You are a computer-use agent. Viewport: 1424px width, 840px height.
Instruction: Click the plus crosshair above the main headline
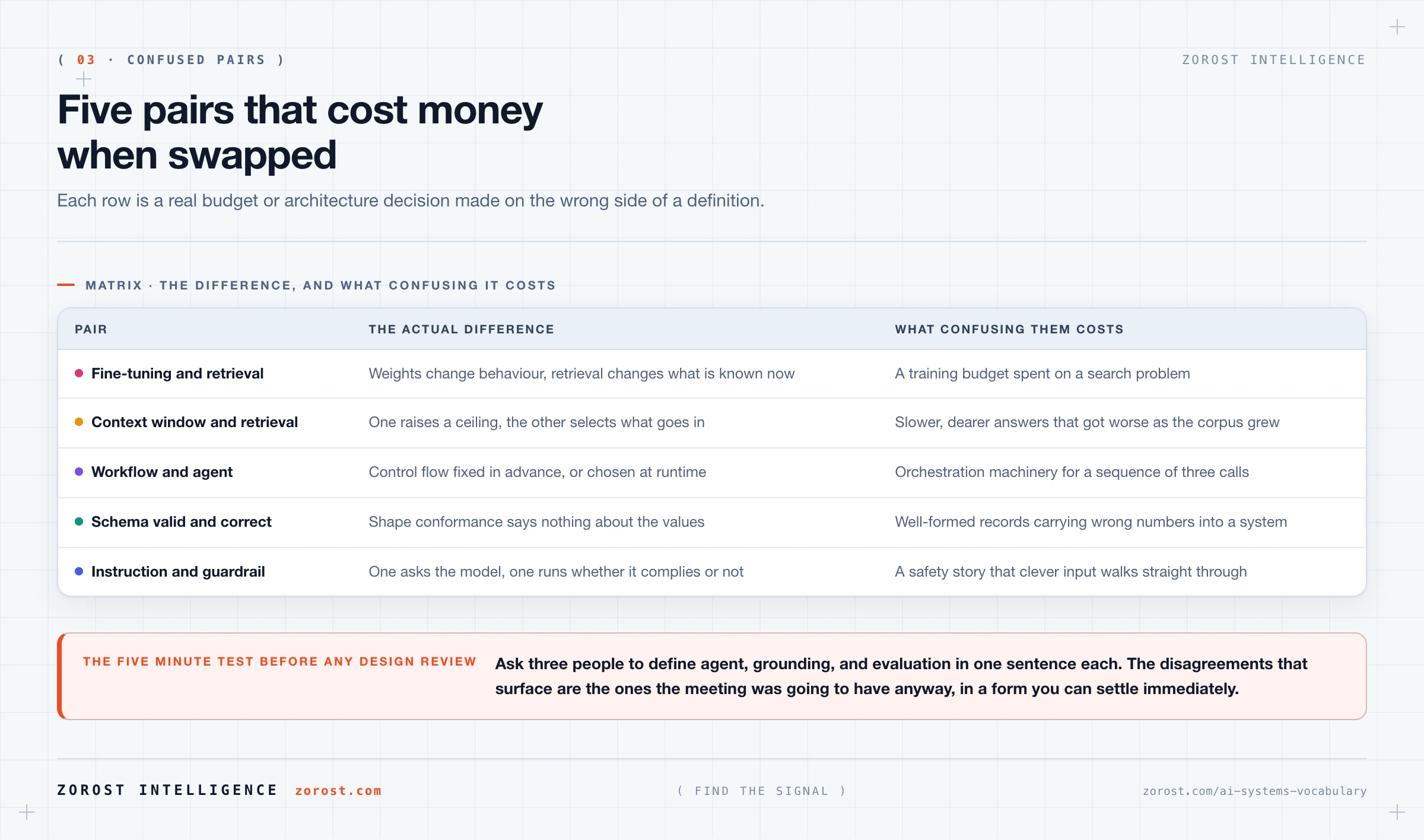click(84, 79)
